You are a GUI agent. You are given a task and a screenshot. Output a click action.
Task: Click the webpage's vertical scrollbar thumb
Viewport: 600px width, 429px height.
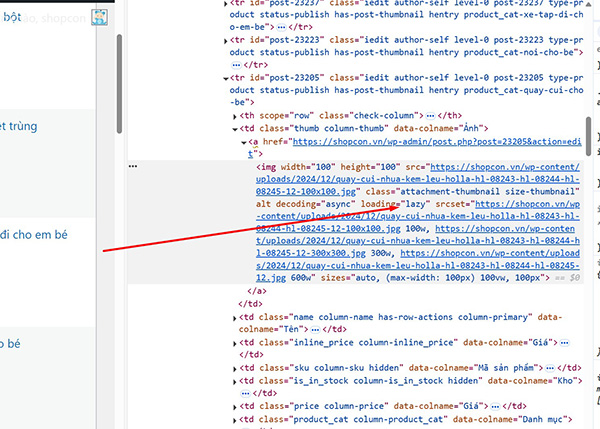click(119, 84)
